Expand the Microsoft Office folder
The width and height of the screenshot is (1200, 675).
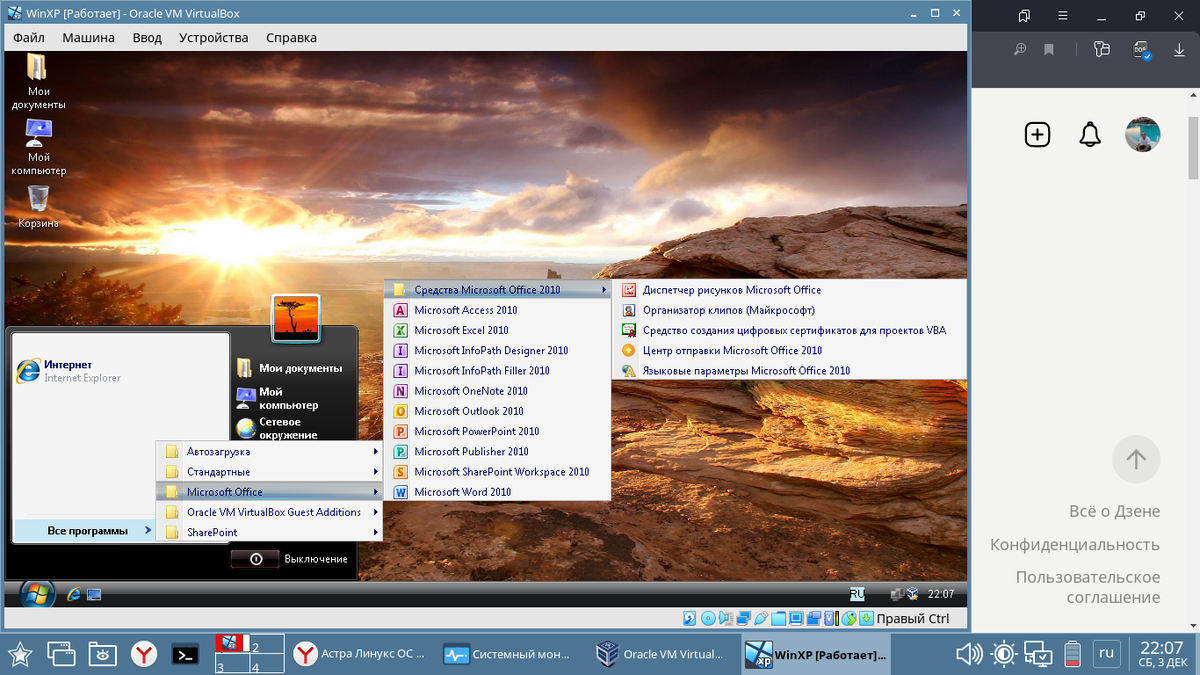[x=270, y=492]
